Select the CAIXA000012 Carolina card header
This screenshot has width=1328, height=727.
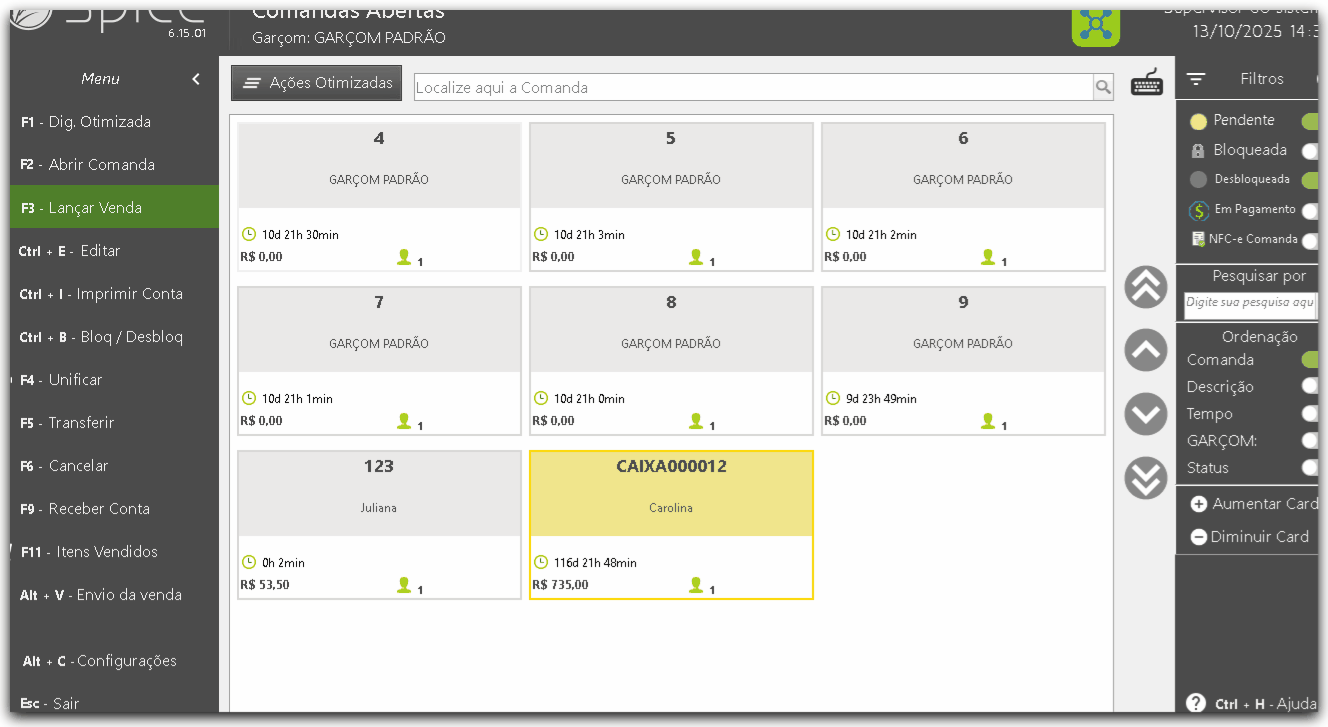pos(671,494)
